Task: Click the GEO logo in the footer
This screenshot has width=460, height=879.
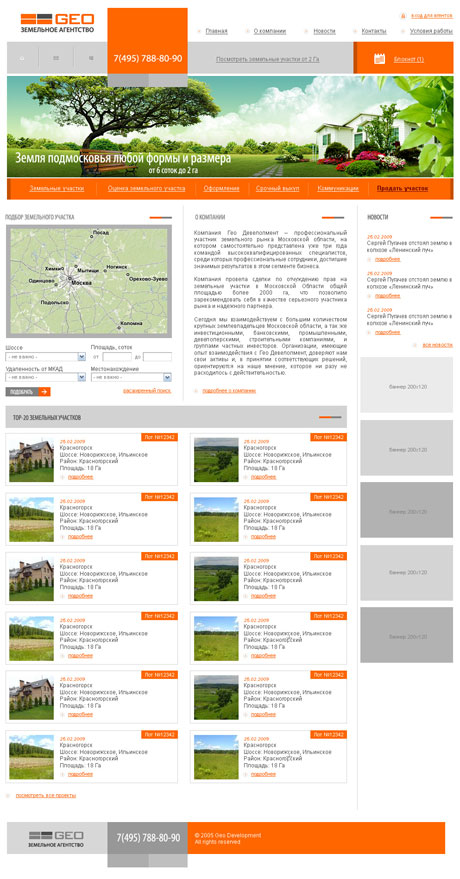Action: pos(56,839)
